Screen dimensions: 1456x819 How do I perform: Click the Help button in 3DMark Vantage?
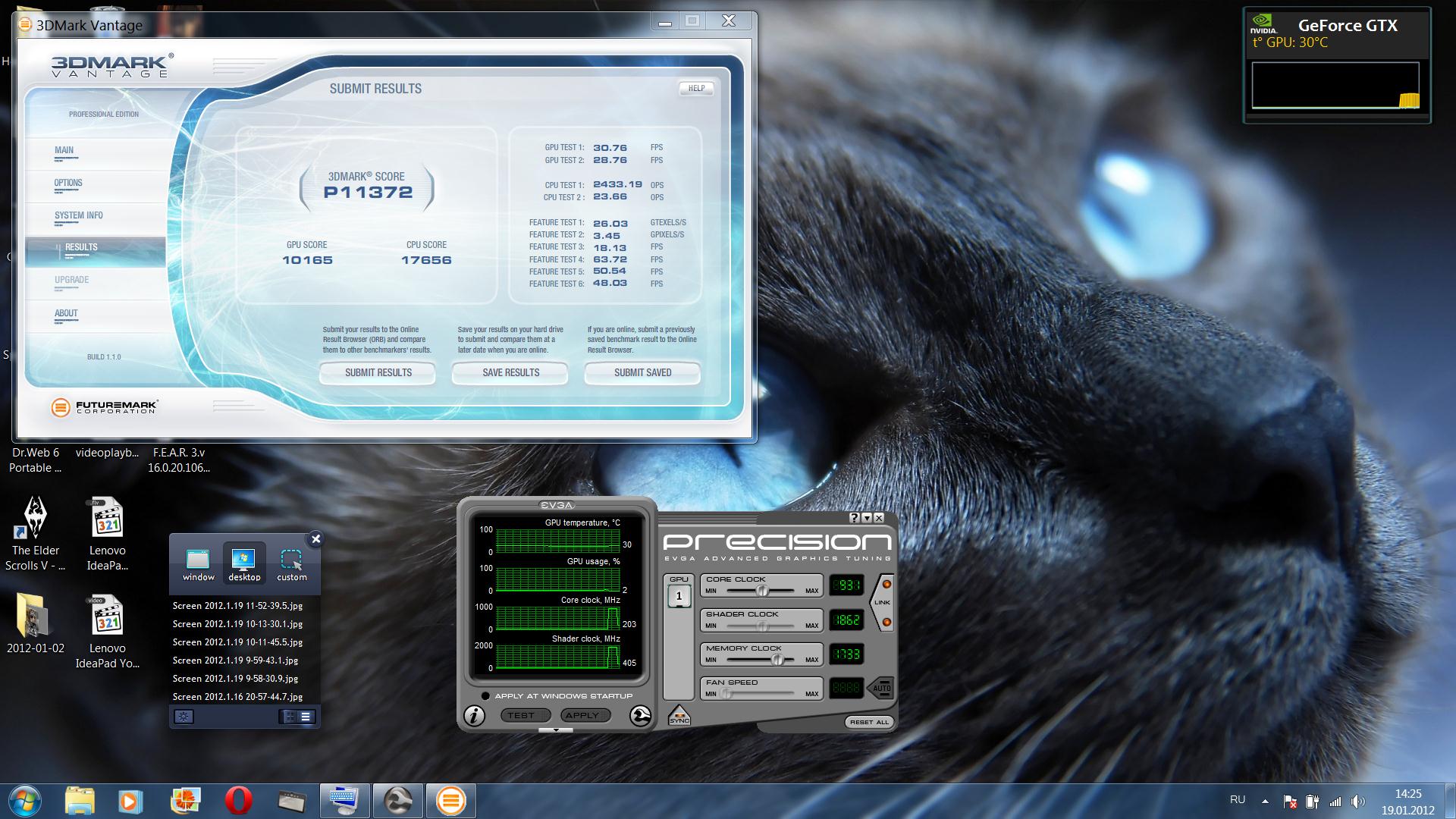click(x=696, y=88)
